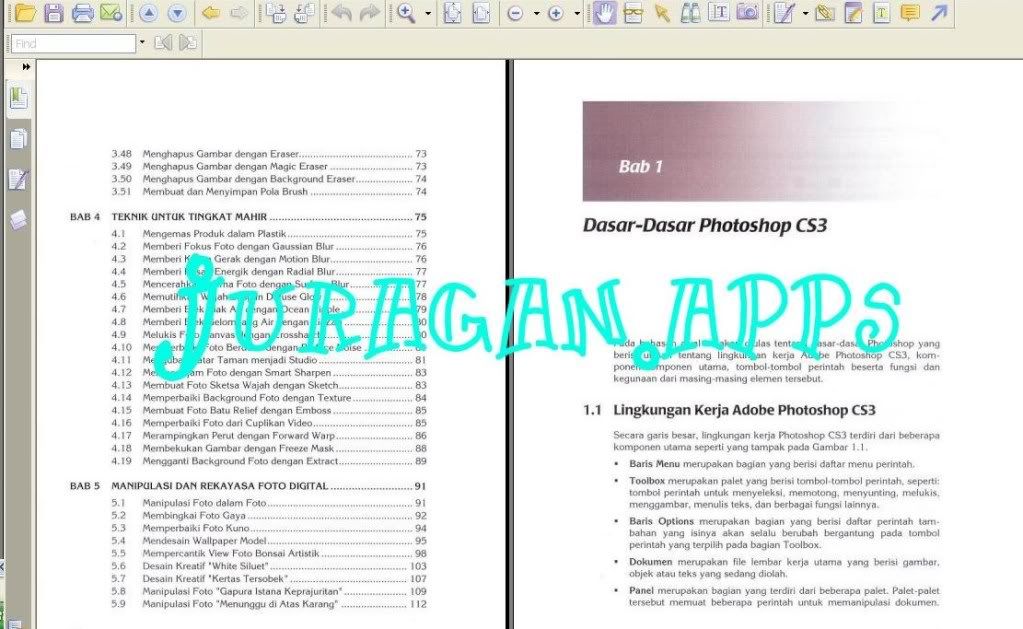The height and width of the screenshot is (629, 1023).
Task: Print the document using the printer icon
Action: click(83, 12)
